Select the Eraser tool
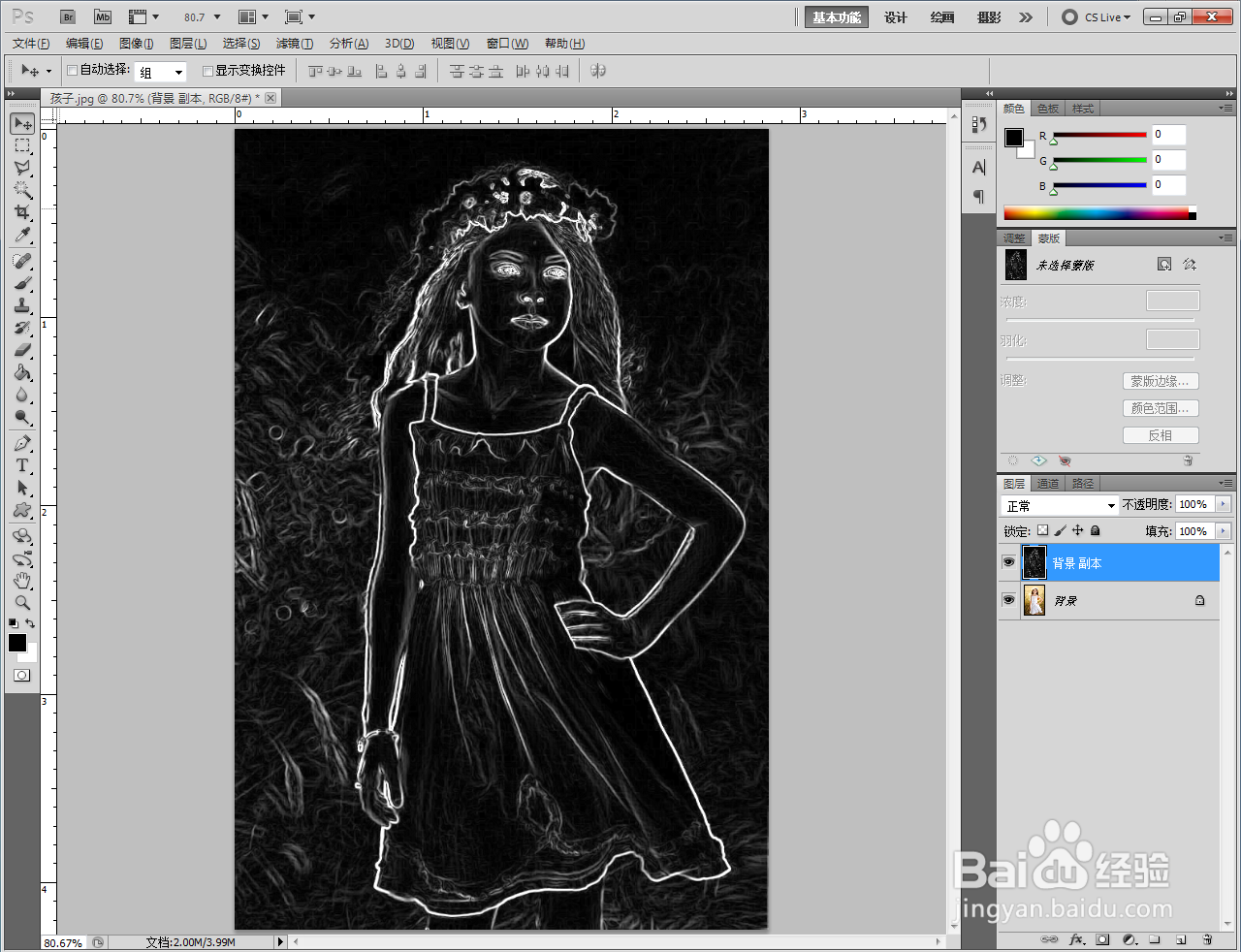The height and width of the screenshot is (952, 1241). (x=22, y=350)
